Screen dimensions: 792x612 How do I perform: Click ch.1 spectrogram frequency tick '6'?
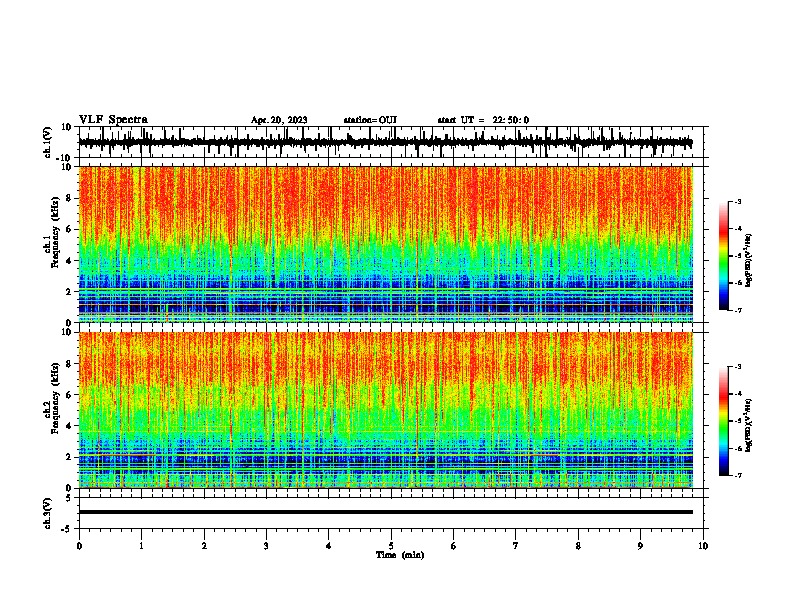point(70,230)
